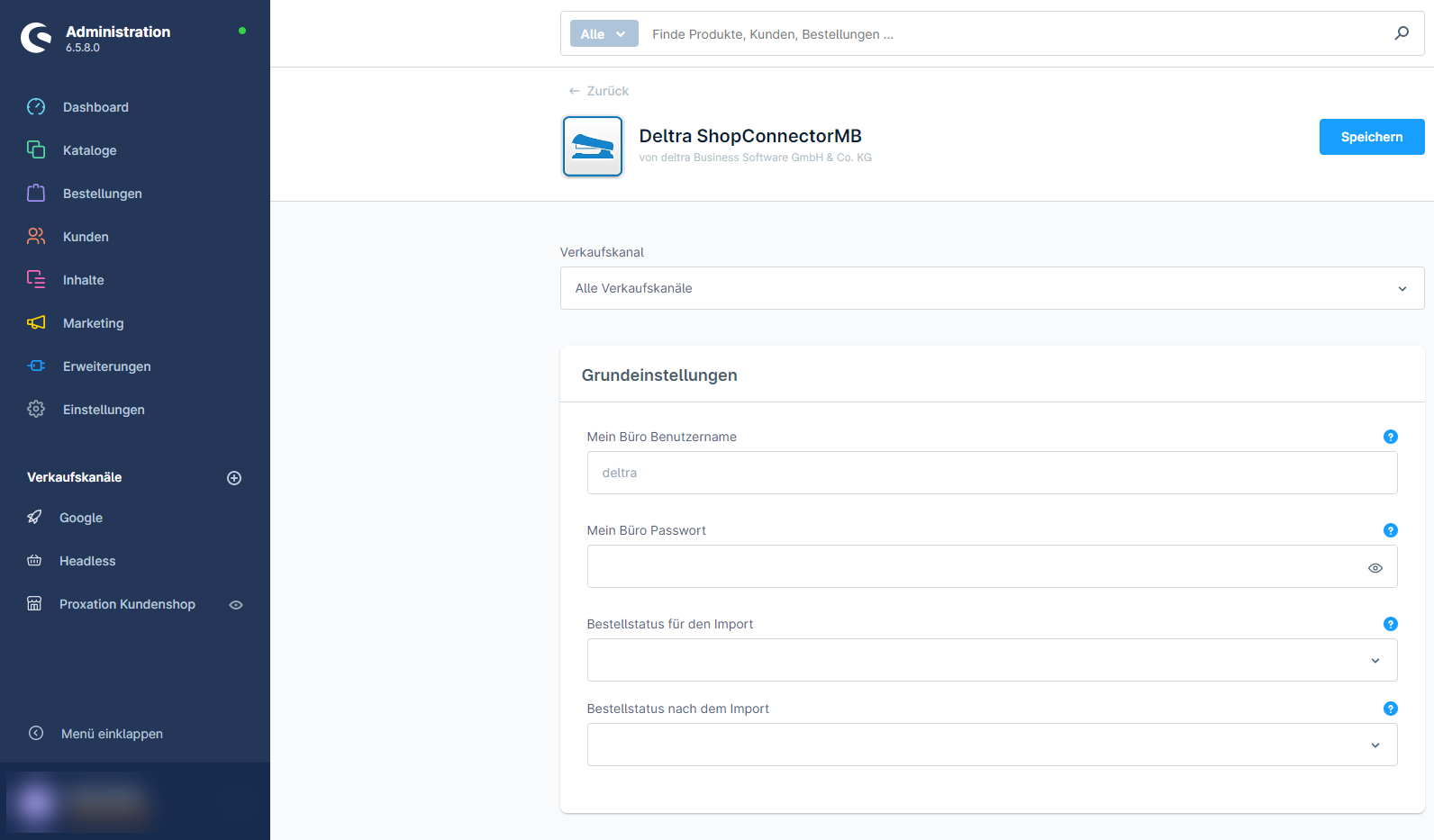Click the Shopware logo icon
This screenshot has height=840, width=1434.
click(x=36, y=38)
